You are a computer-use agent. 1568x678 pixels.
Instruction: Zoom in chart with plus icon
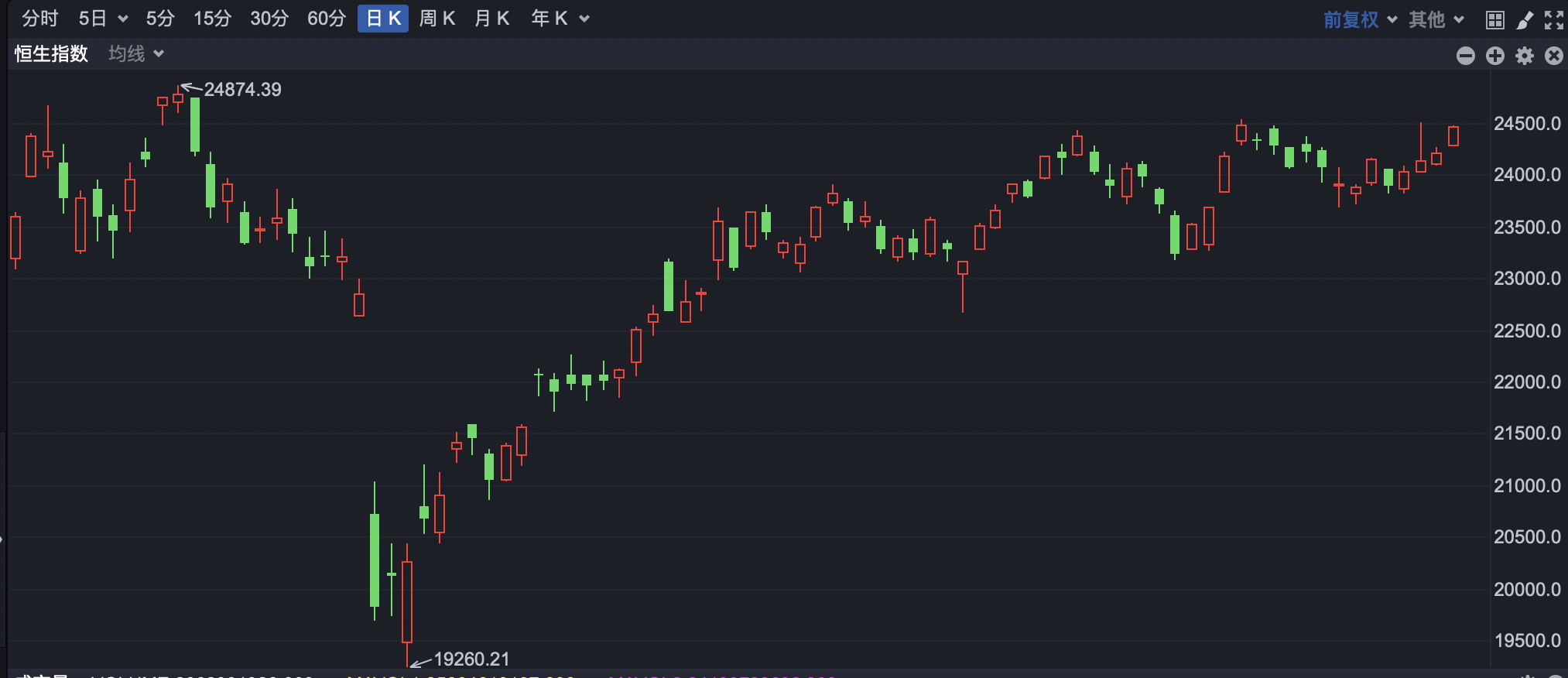click(1495, 56)
